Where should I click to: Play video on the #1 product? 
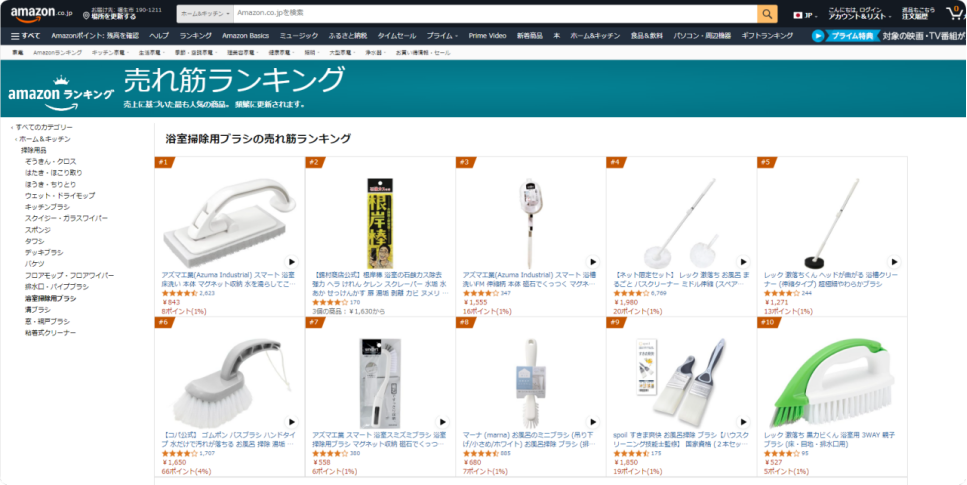coord(291,262)
